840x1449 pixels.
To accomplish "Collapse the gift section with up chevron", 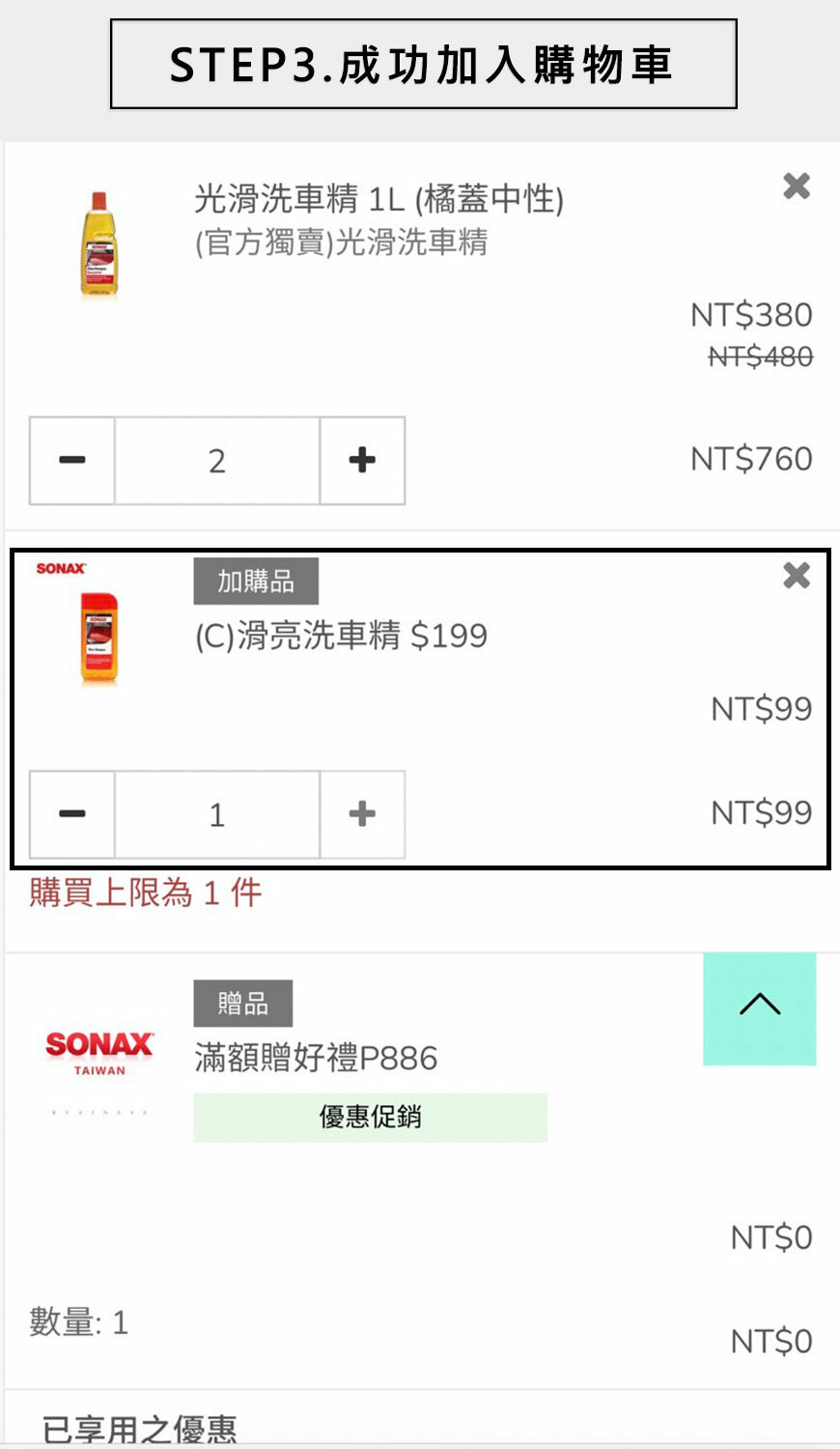I will tap(760, 1009).
